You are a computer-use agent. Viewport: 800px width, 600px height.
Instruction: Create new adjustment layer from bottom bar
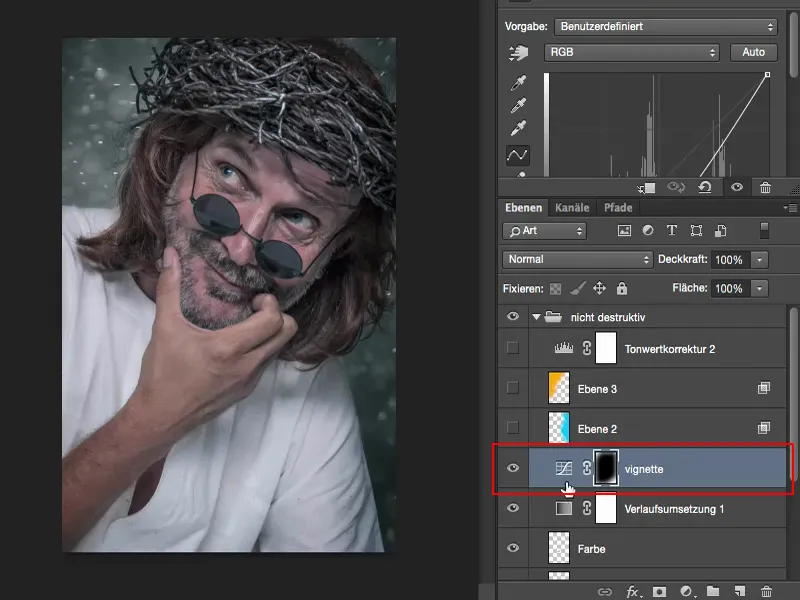point(686,591)
